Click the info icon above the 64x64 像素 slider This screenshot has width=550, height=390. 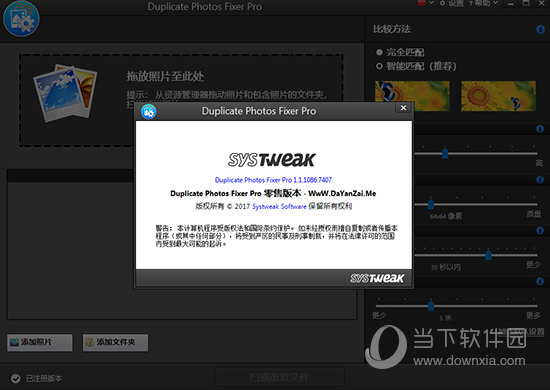point(540,180)
